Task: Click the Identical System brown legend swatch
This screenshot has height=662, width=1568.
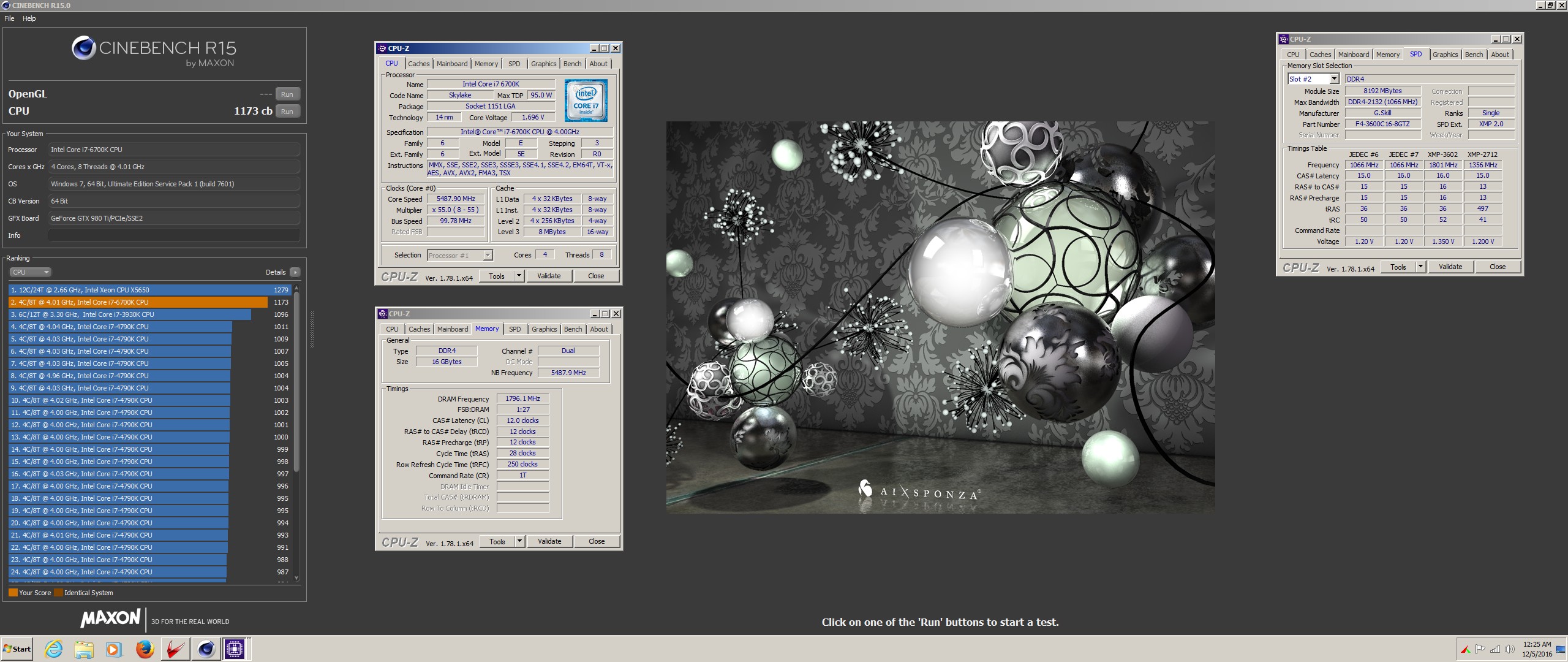Action: pyautogui.click(x=59, y=593)
